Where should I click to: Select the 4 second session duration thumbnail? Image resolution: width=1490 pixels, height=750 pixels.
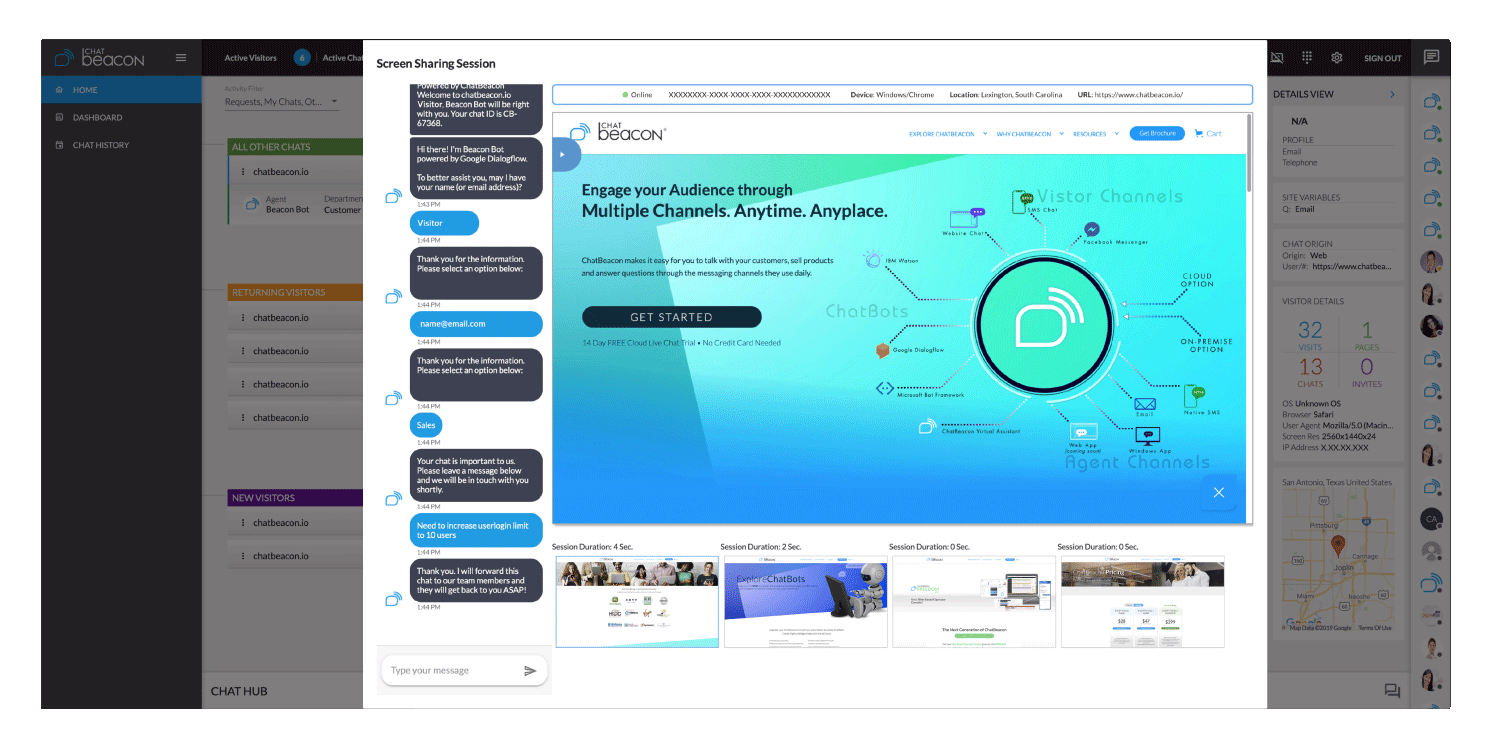[x=637, y=601]
